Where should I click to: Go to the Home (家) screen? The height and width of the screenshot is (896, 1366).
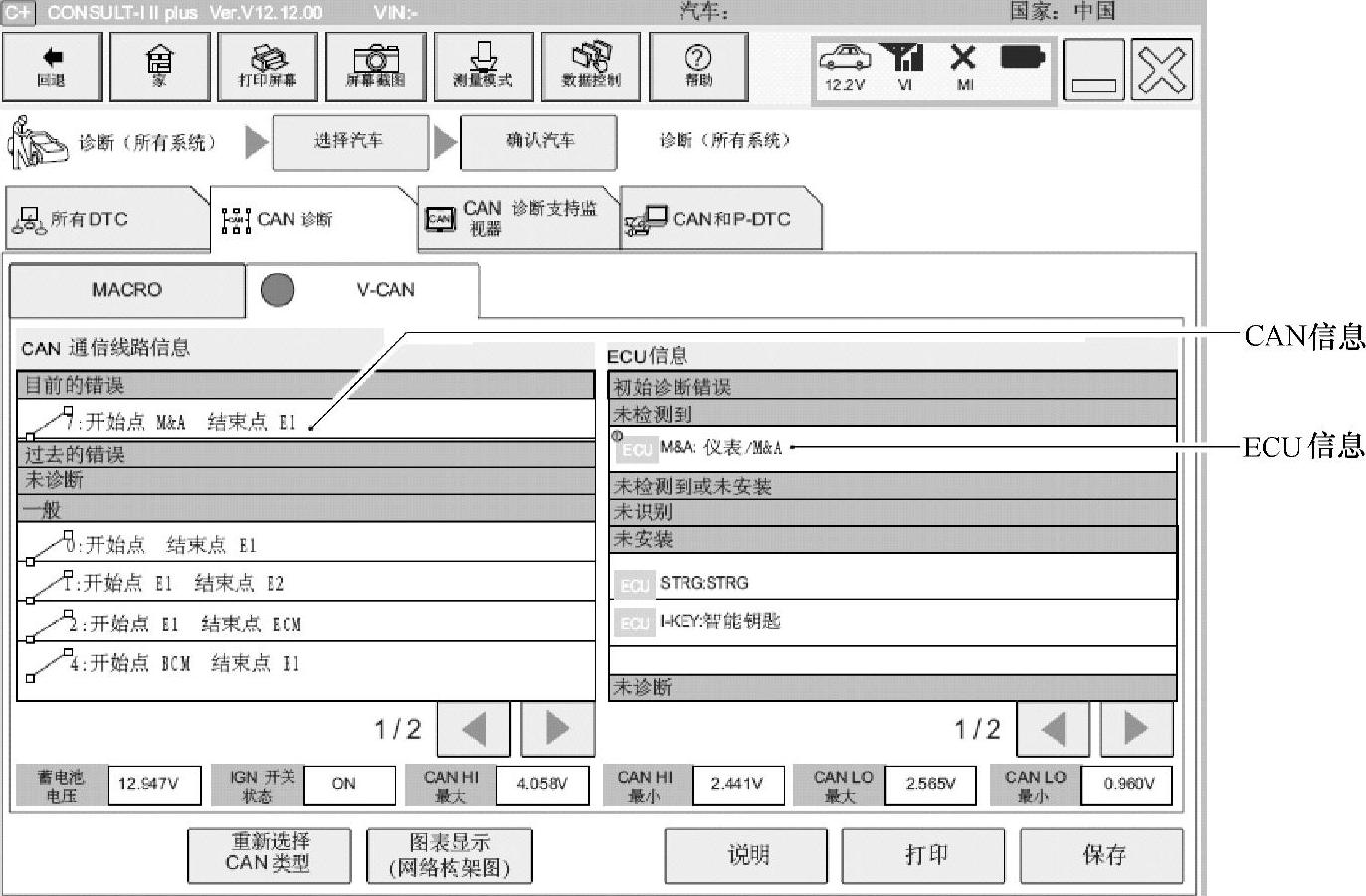coord(159,67)
